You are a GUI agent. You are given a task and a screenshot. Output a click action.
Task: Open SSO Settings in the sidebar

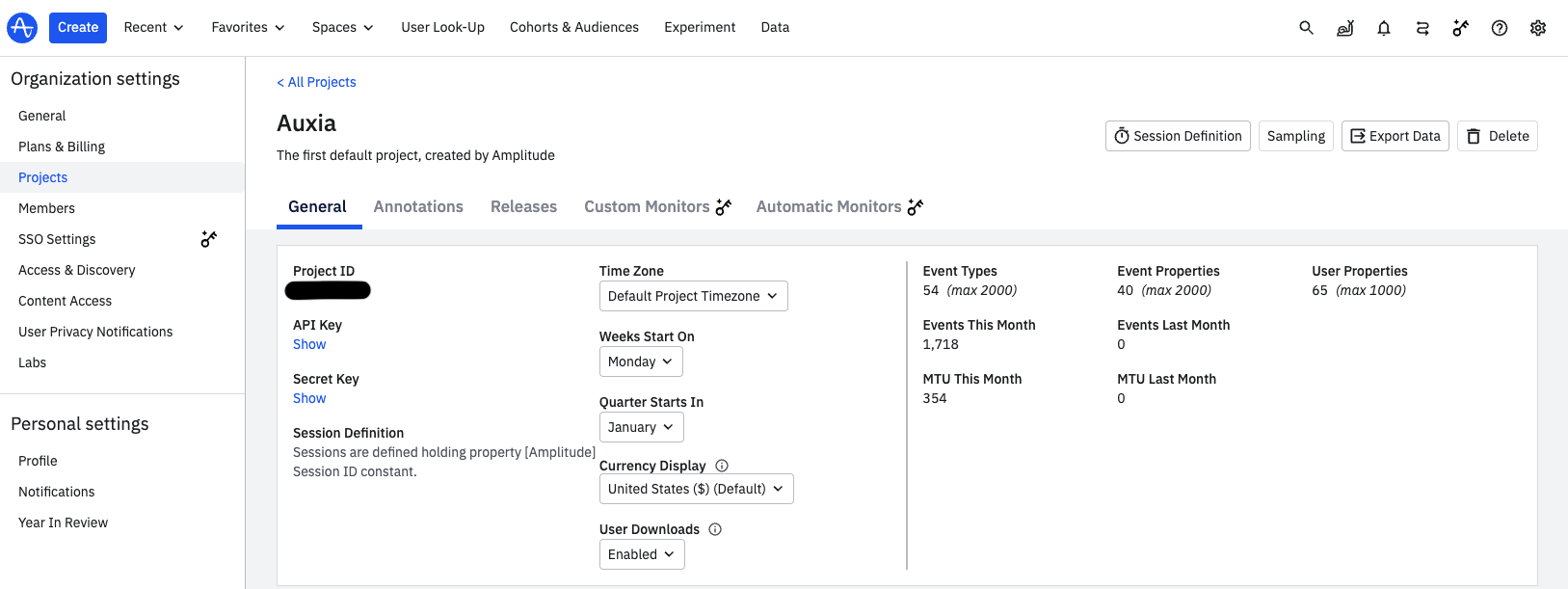[58, 239]
